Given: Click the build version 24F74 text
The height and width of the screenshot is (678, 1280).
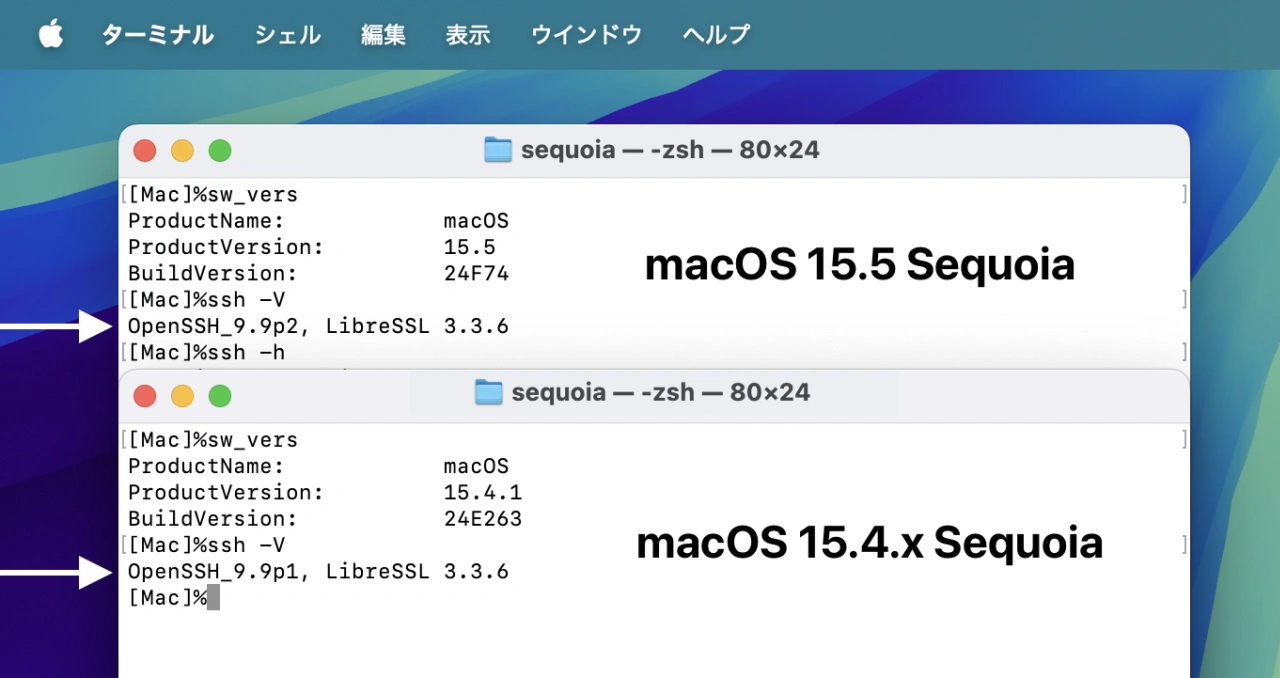Looking at the screenshot, I should pos(476,273).
